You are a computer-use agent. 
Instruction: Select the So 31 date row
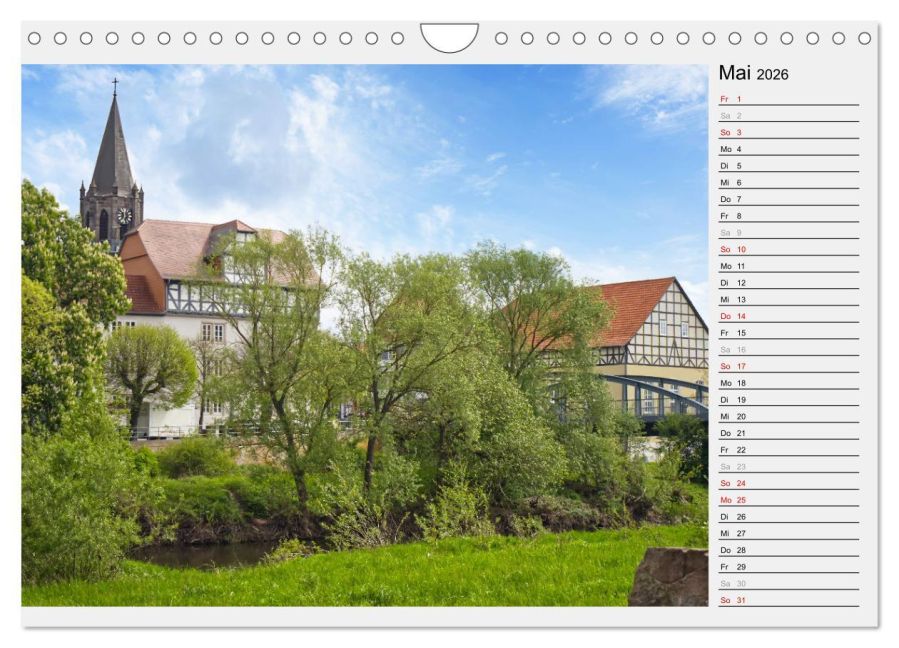[789, 600]
